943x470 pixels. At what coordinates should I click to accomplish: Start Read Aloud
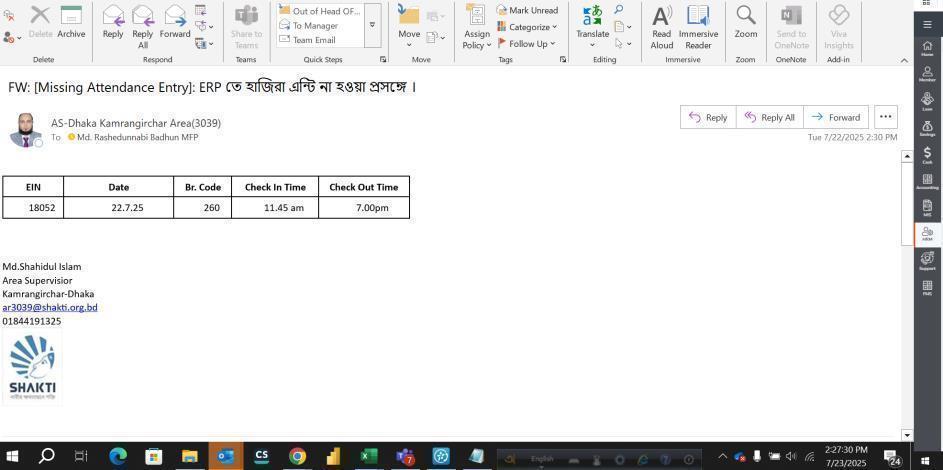point(661,26)
